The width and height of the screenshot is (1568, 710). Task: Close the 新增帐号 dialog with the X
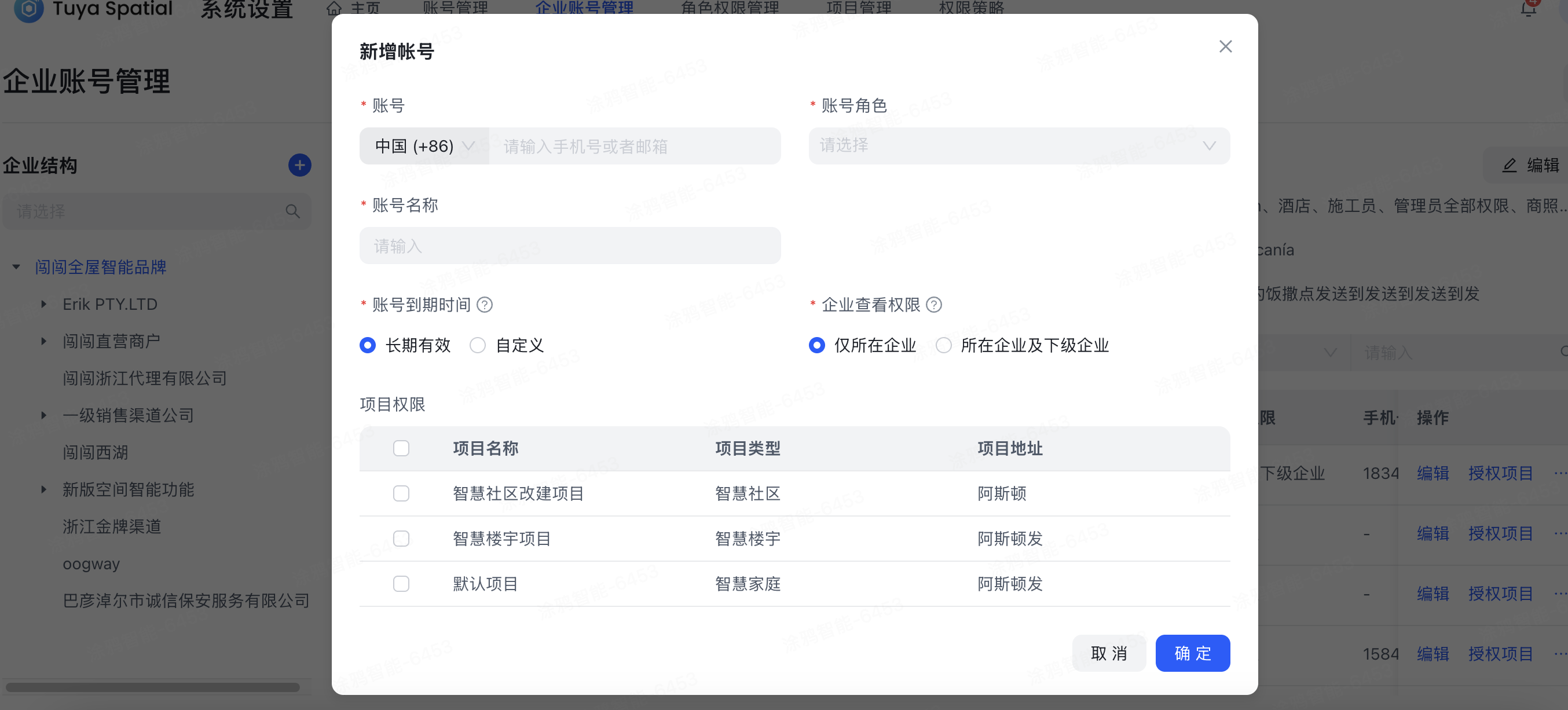[x=1225, y=46]
